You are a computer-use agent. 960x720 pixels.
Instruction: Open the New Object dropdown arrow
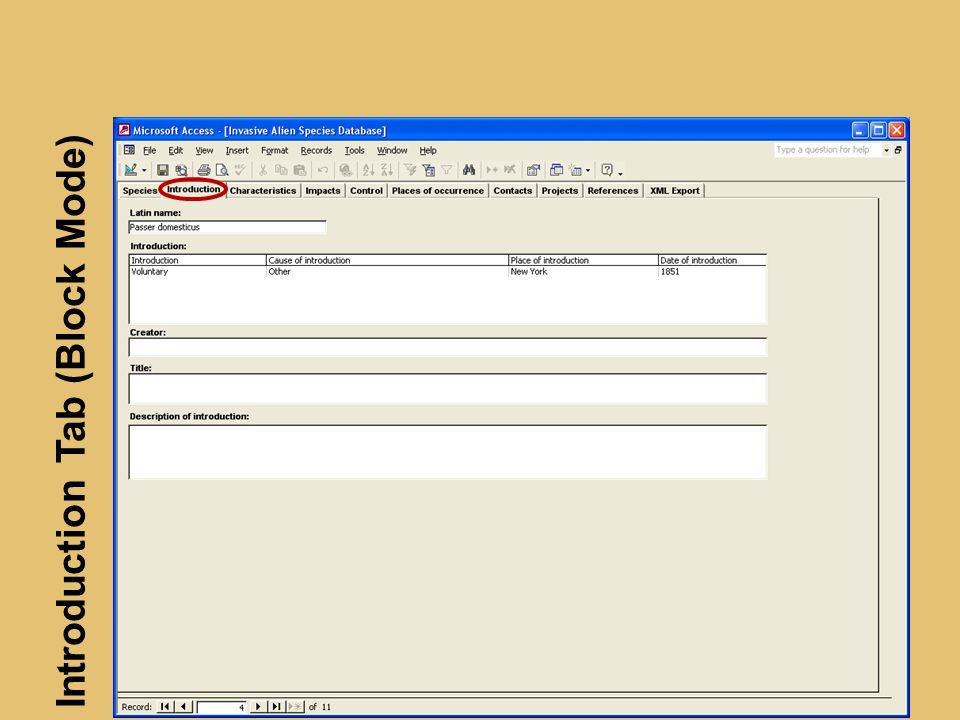point(588,170)
